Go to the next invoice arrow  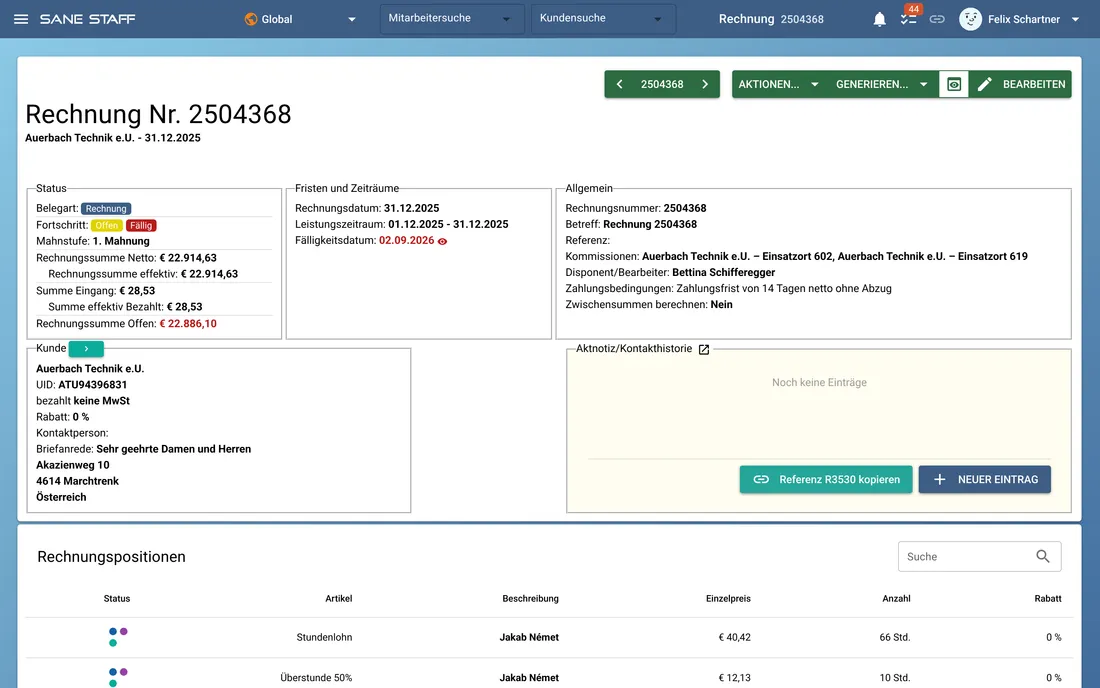[x=705, y=84]
